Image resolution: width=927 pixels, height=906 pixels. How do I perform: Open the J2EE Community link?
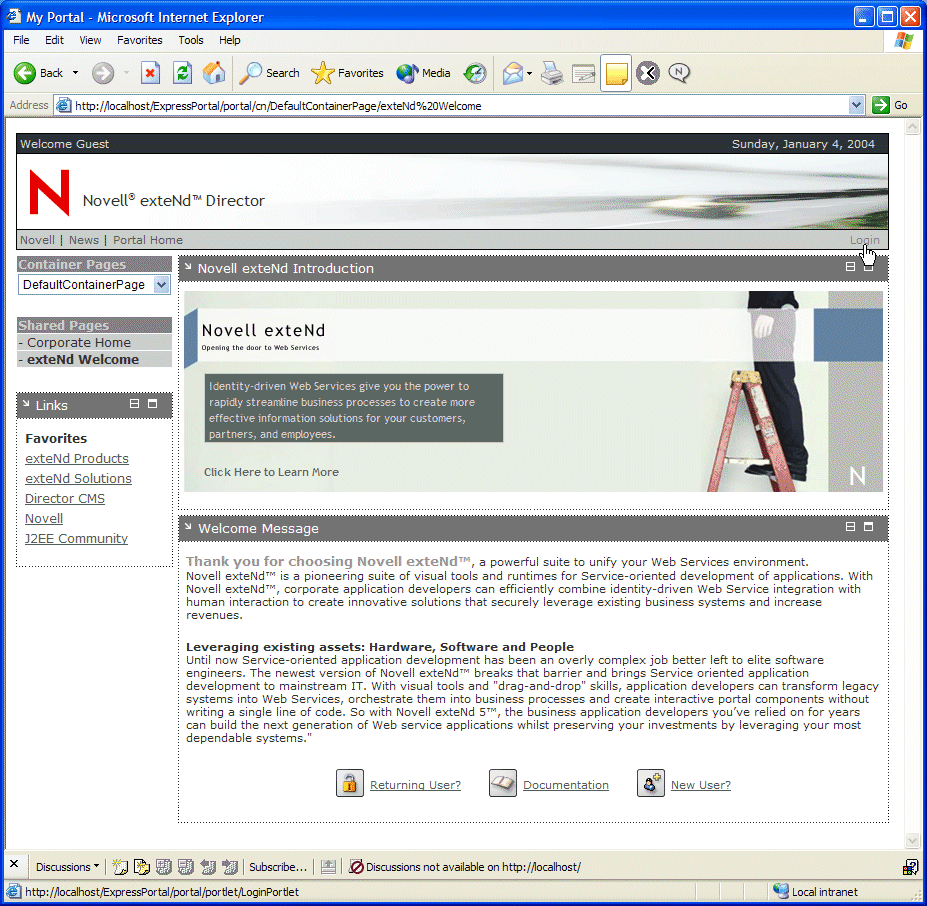point(76,538)
